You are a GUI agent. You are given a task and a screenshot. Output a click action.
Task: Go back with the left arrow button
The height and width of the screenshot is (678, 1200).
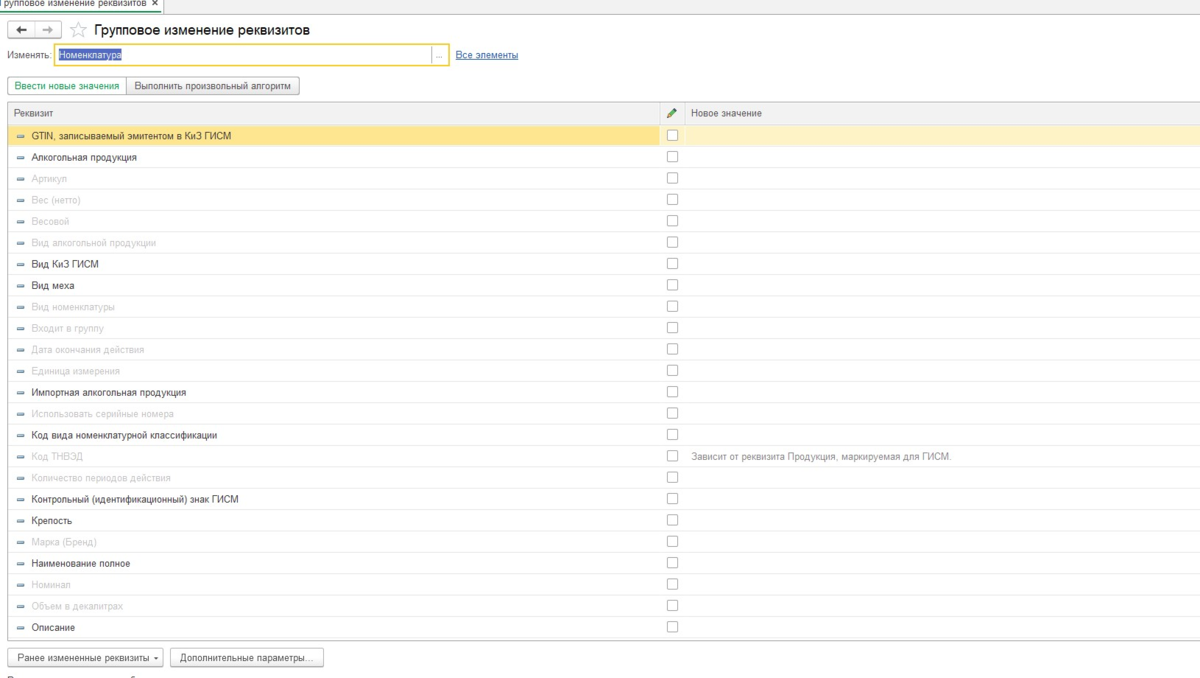pos(21,30)
